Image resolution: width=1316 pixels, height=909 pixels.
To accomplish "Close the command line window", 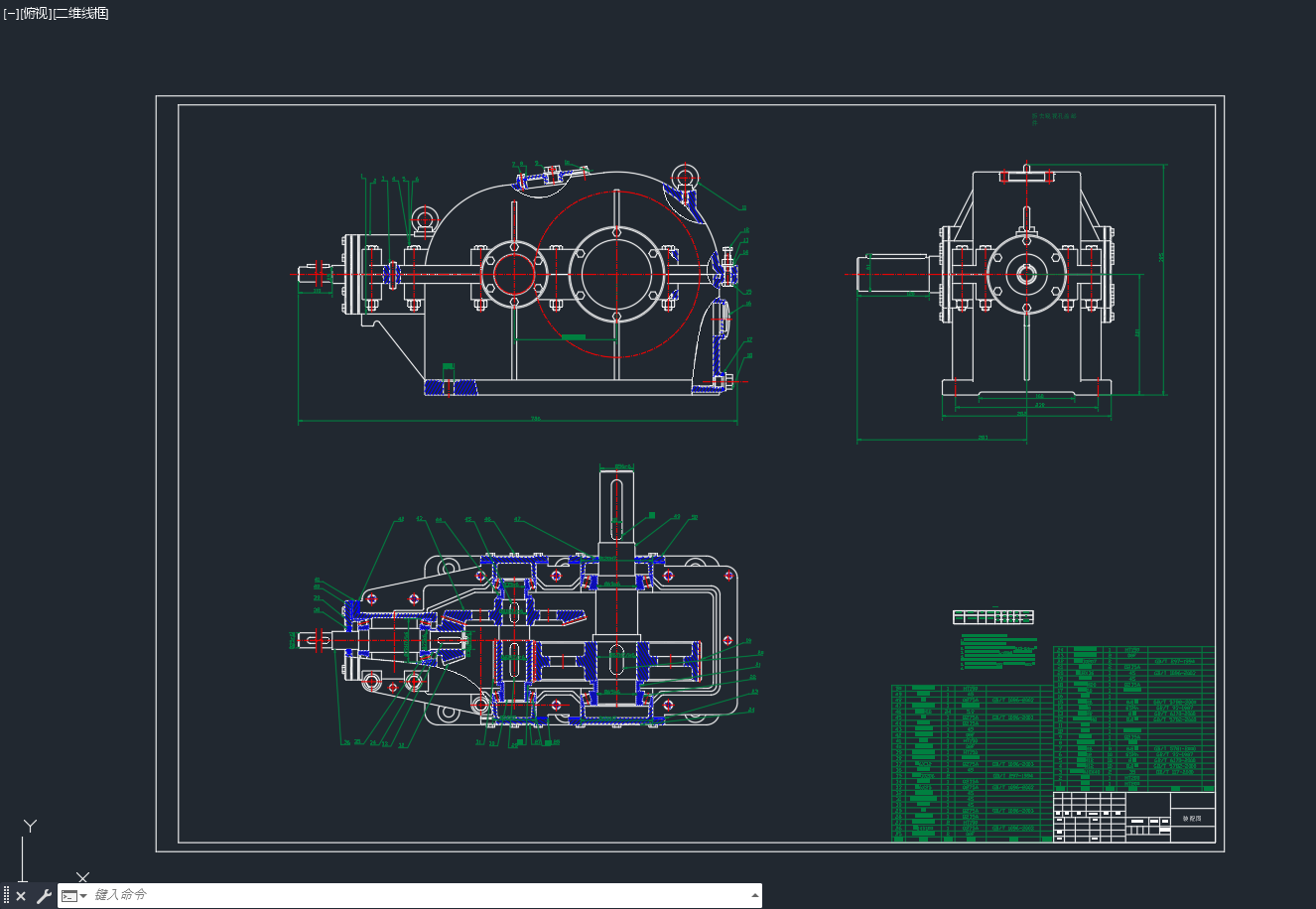I will pos(21,896).
